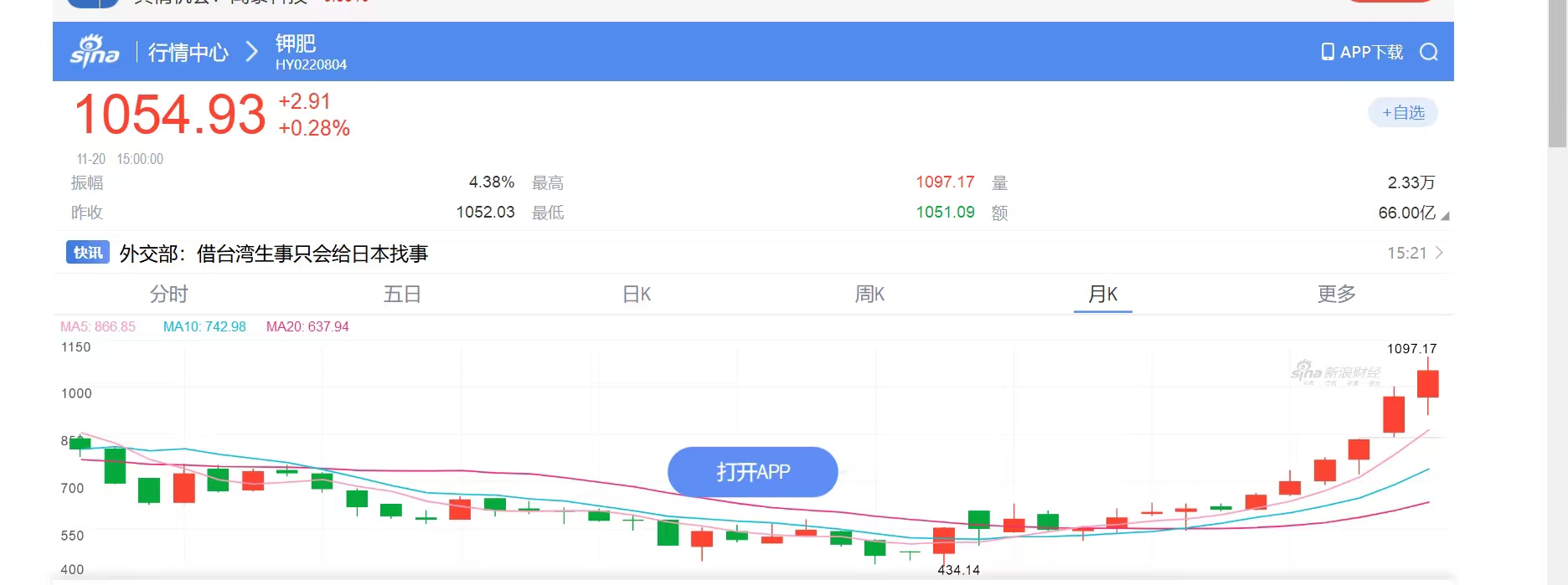Open the search magnifier icon
The width and height of the screenshot is (1568, 585).
[x=1429, y=52]
